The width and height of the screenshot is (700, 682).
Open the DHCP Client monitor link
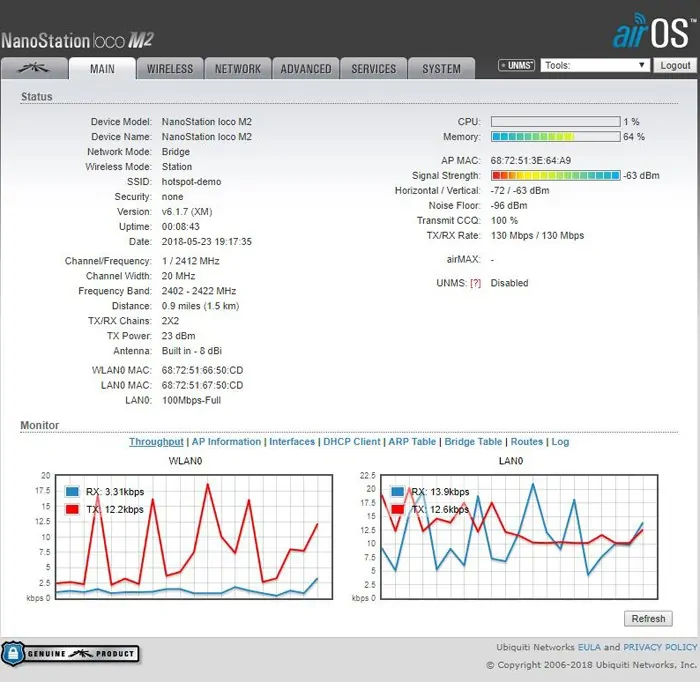coord(351,442)
